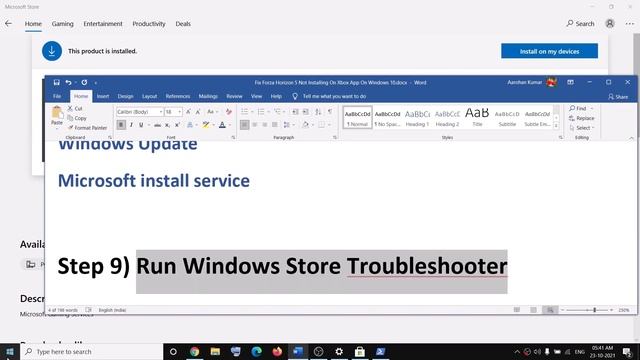Switch to the Mailings ribbon tab

[x=208, y=96]
